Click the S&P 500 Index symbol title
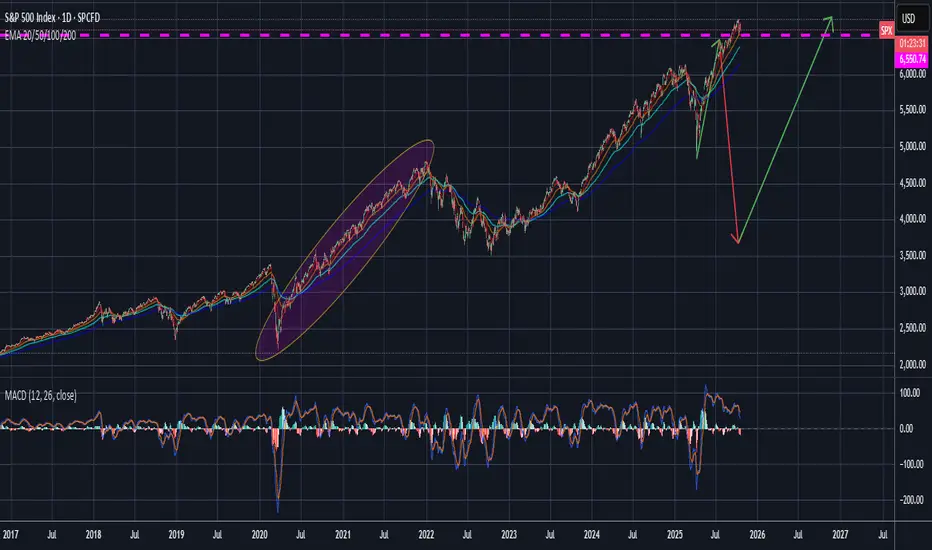 point(52,18)
